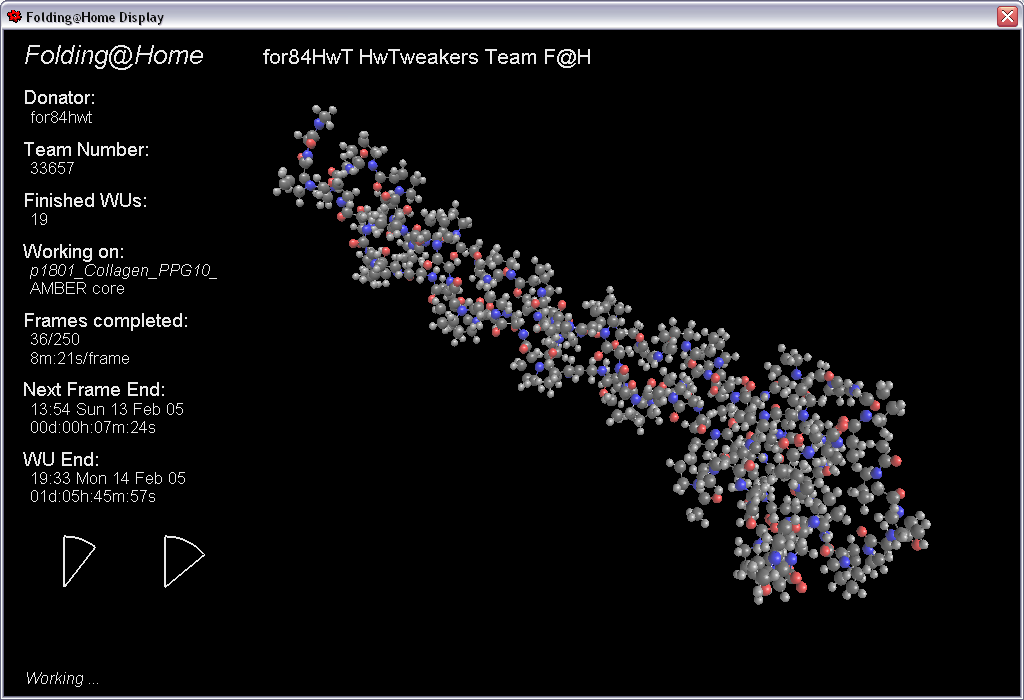1024x700 pixels.
Task: Click the Working ... status text
Action: [62, 678]
